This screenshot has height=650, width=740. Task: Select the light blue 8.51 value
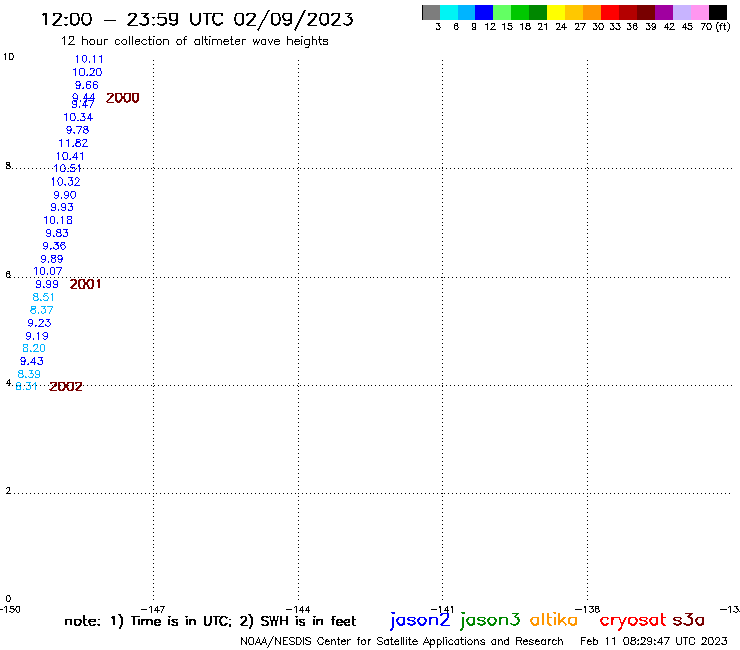[x=43, y=297]
